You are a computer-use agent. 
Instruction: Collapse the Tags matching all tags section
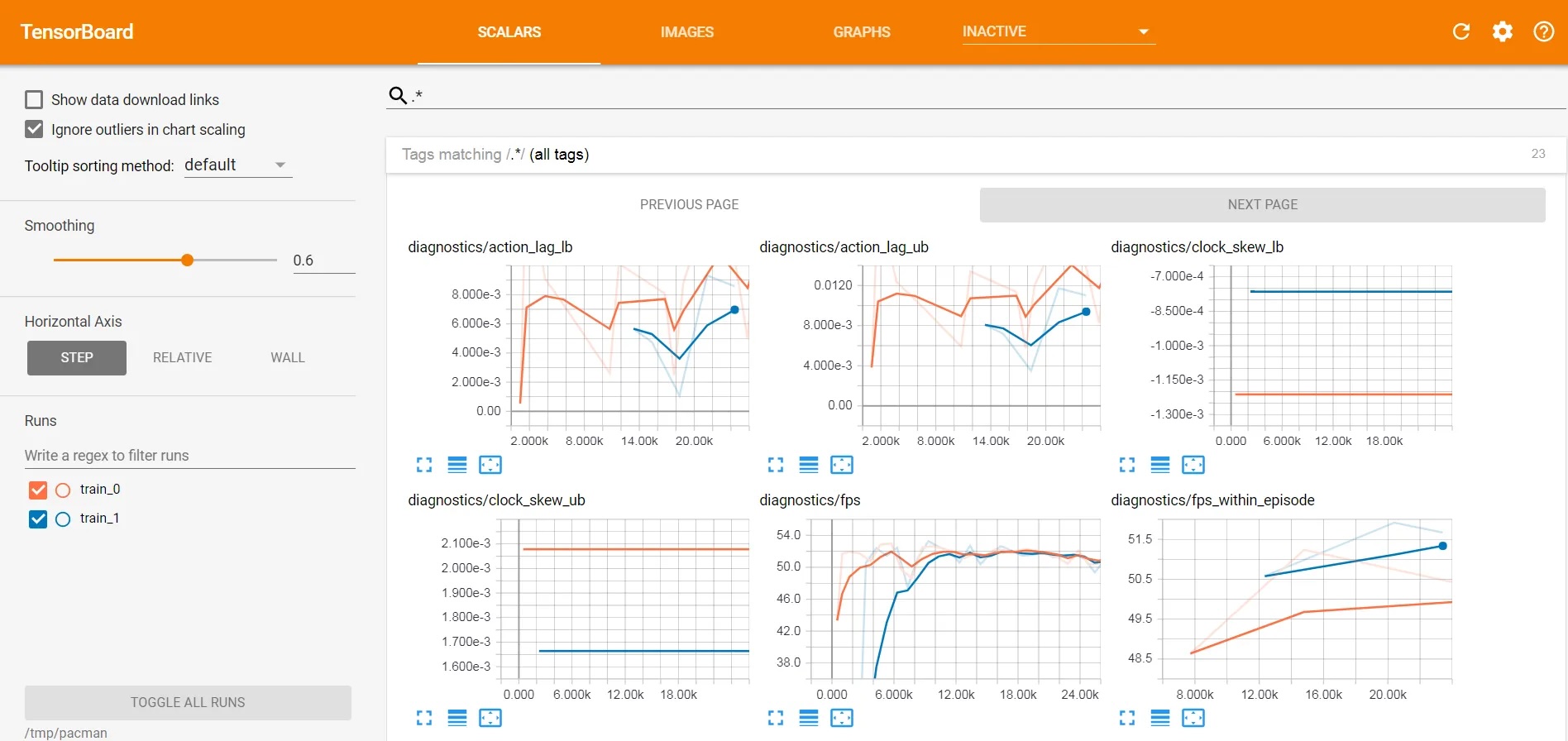click(x=976, y=155)
